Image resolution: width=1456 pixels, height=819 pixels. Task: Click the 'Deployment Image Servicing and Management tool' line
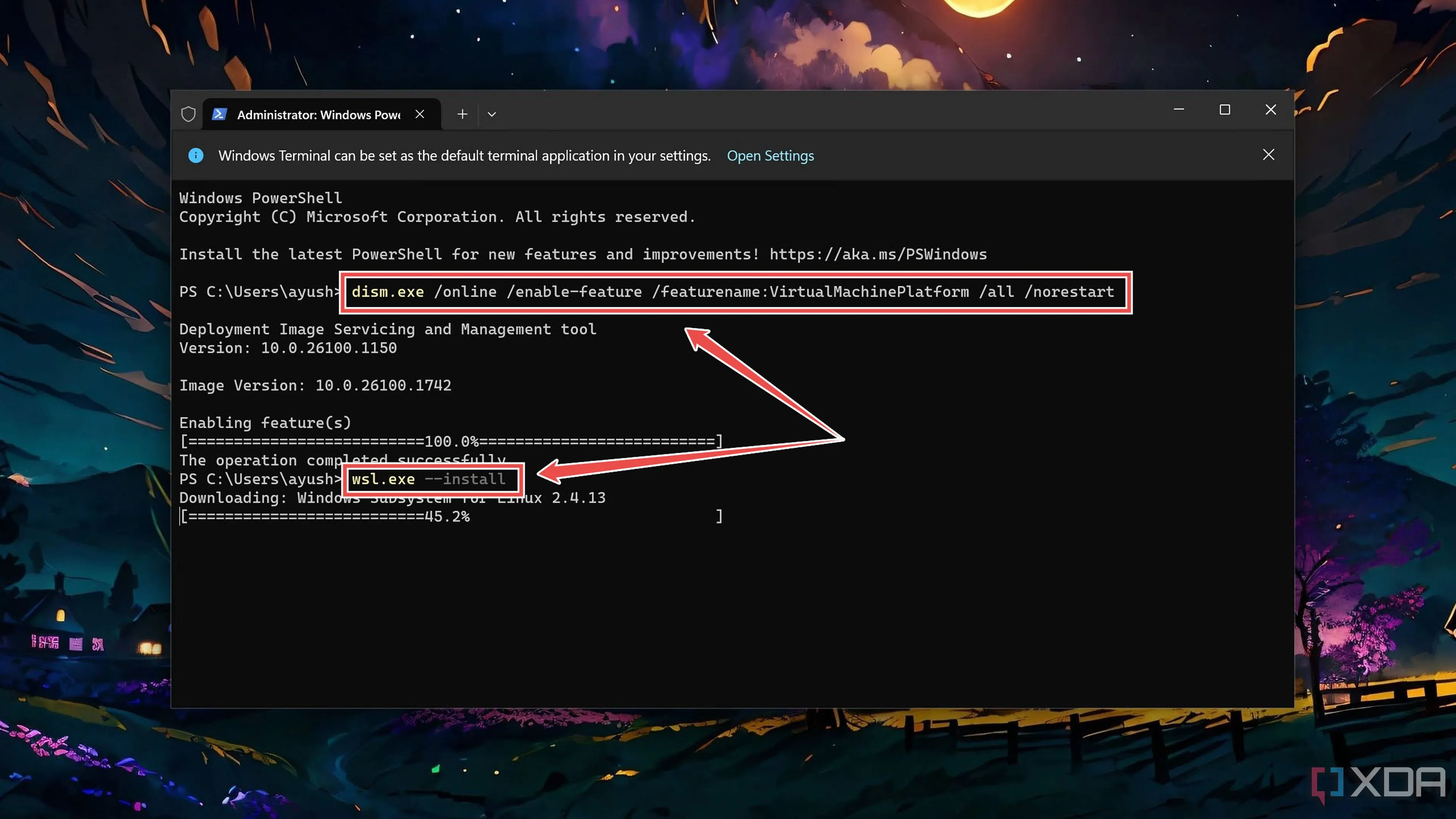point(388,329)
